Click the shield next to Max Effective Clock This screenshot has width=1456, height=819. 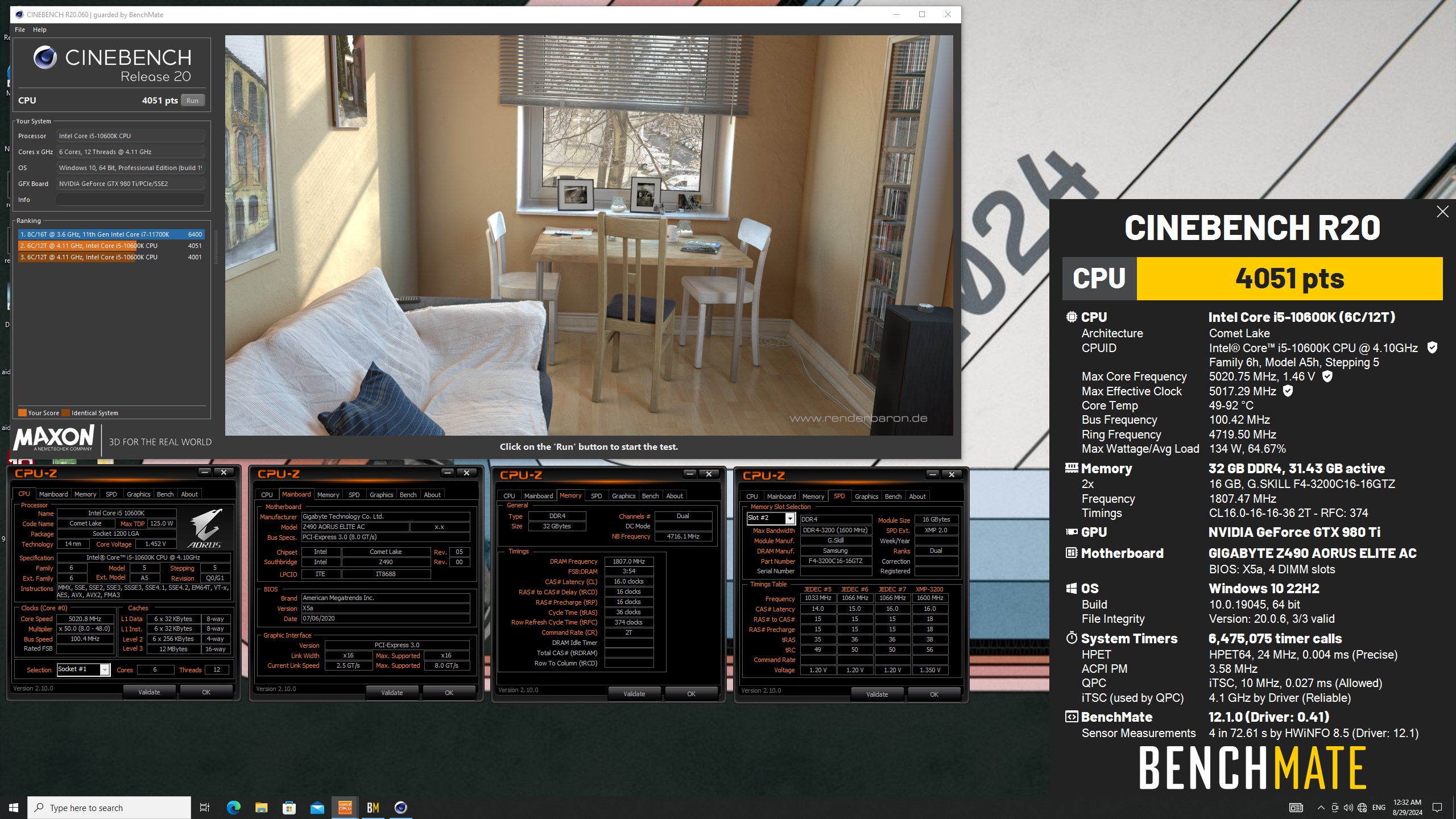1288,391
